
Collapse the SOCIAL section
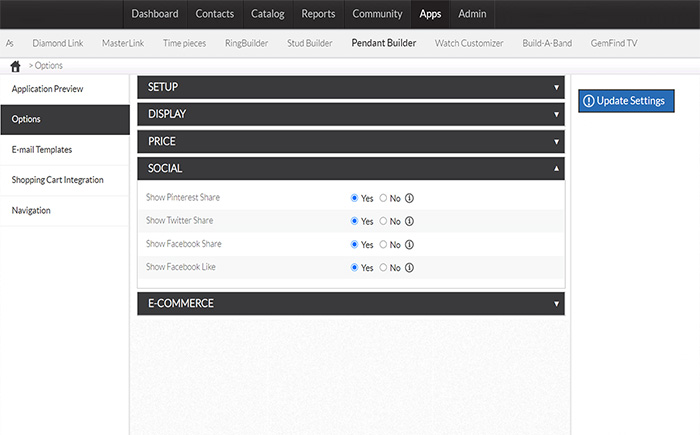tap(351, 168)
